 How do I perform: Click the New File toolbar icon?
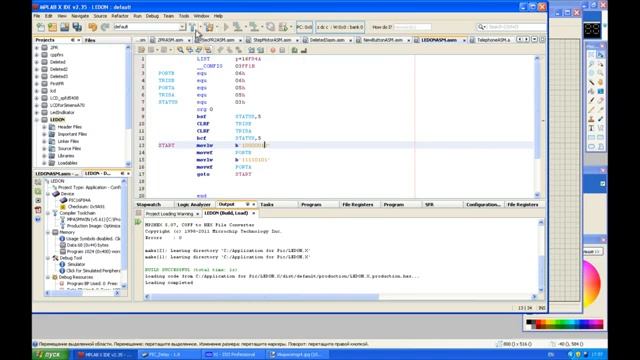point(40,27)
